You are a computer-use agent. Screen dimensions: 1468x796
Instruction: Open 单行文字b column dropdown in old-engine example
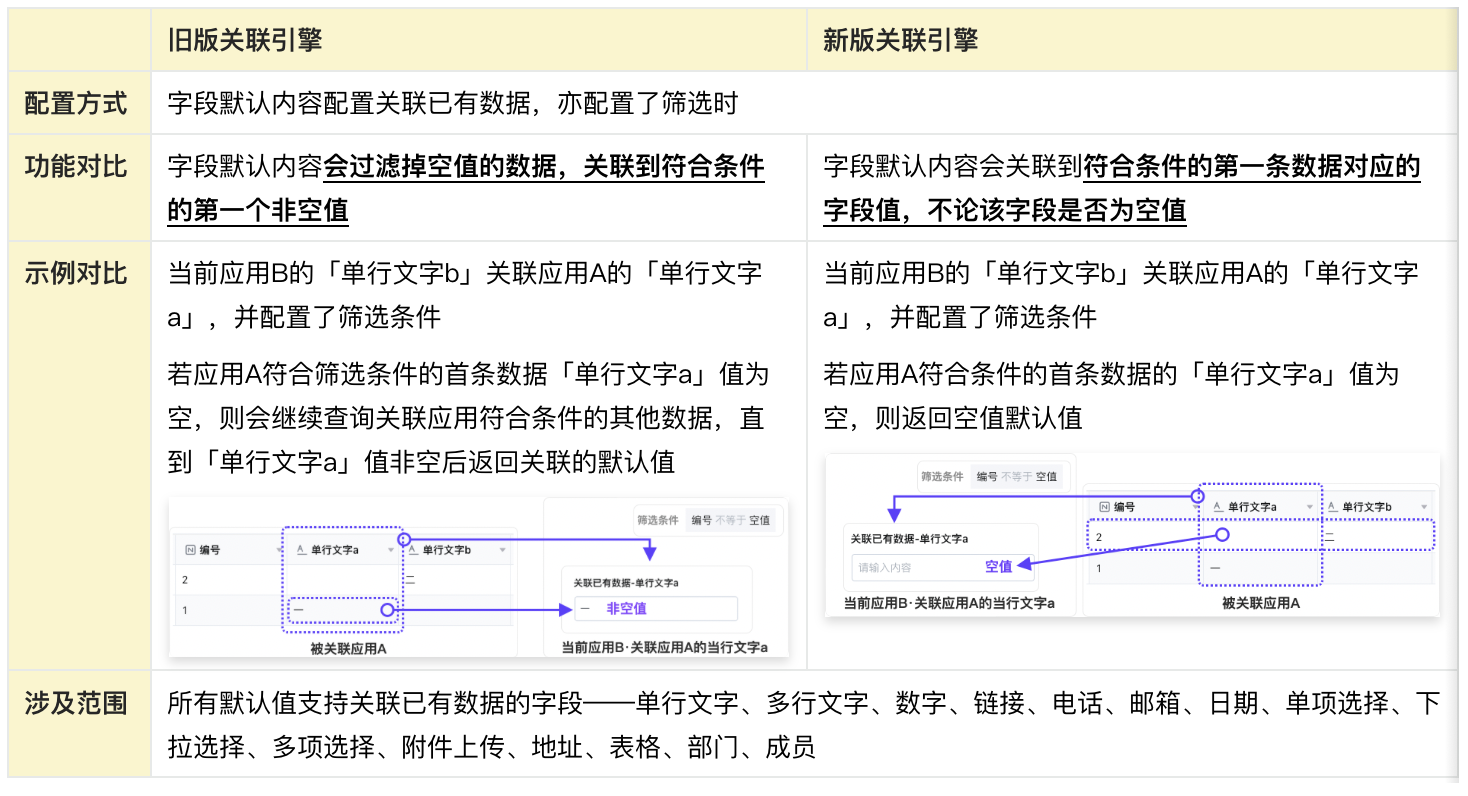click(502, 550)
